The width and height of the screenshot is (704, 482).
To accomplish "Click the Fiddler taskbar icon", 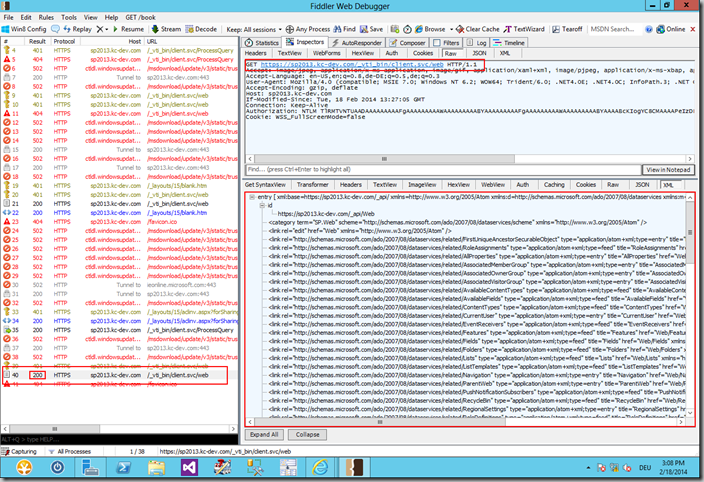I will coord(354,468).
